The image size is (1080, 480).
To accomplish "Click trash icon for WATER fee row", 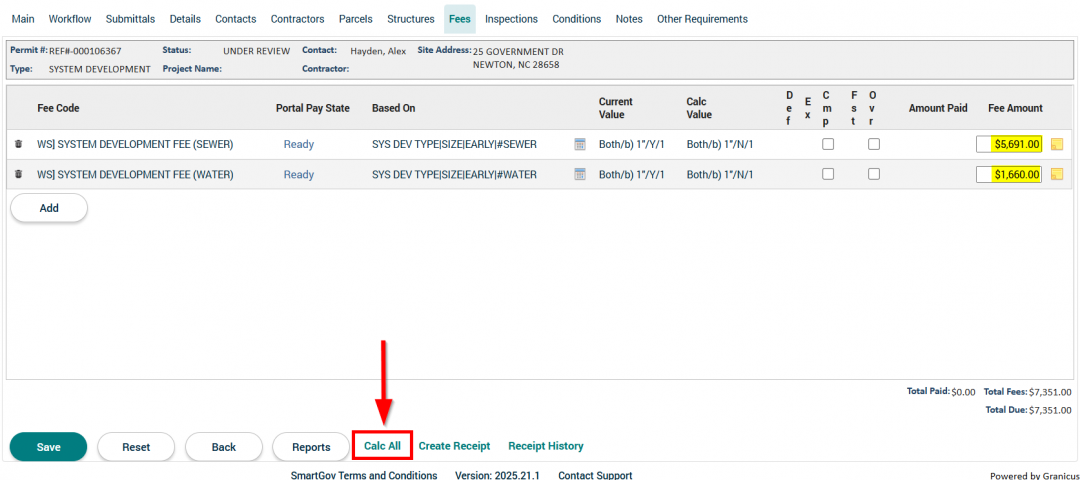I will [x=18, y=174].
